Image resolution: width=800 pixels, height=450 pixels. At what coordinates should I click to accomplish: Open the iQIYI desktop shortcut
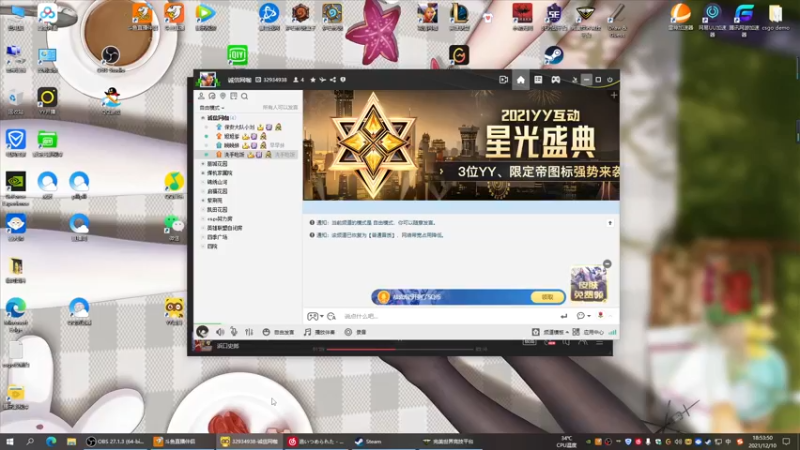pos(237,55)
